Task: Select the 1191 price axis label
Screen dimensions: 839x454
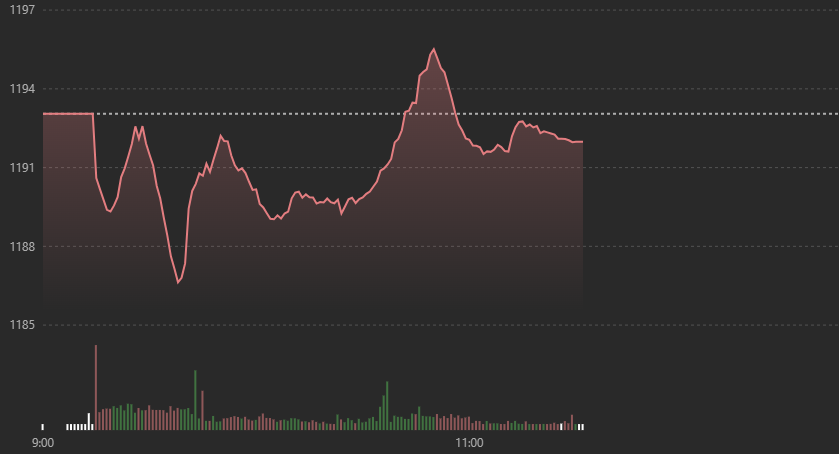Action: pos(22,168)
